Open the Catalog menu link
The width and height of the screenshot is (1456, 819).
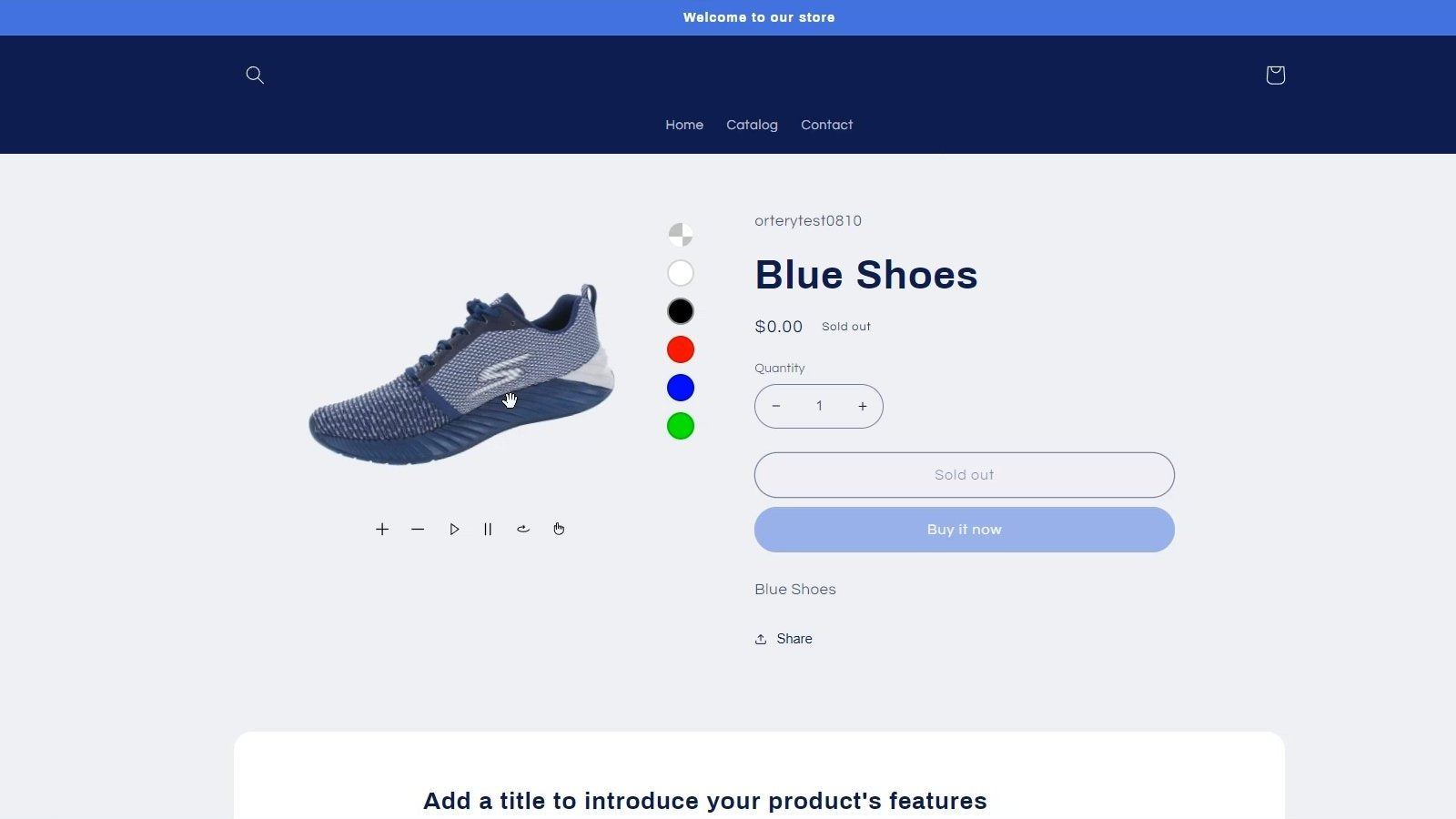click(752, 125)
